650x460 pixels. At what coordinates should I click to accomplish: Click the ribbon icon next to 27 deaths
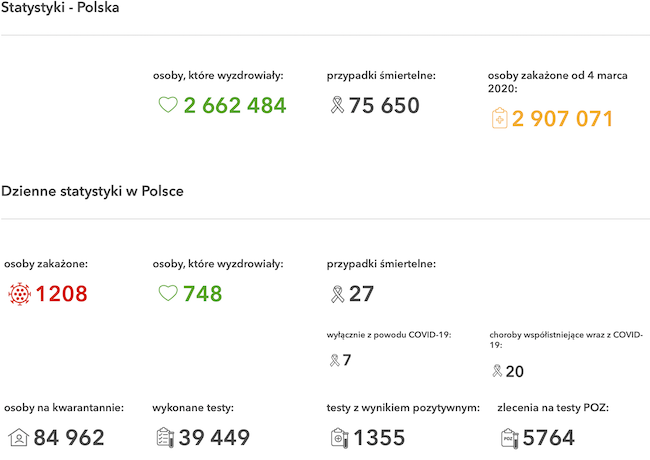pyautogui.click(x=337, y=294)
